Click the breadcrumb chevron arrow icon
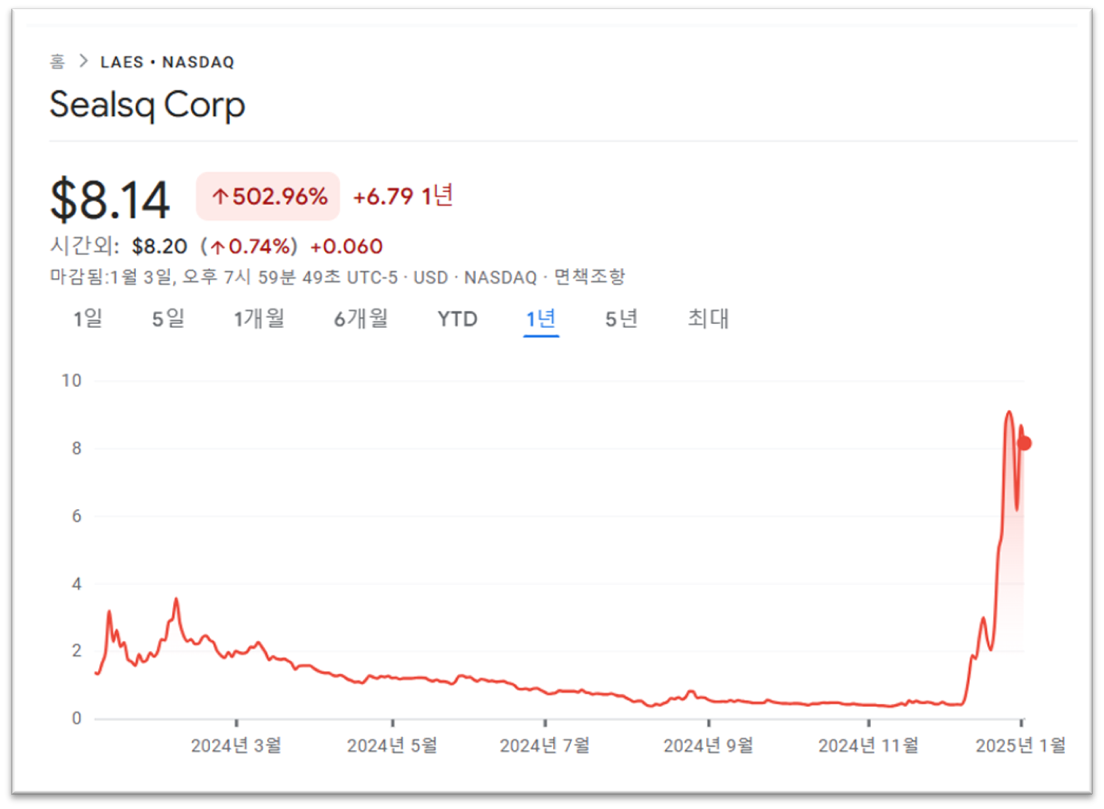 pos(84,61)
